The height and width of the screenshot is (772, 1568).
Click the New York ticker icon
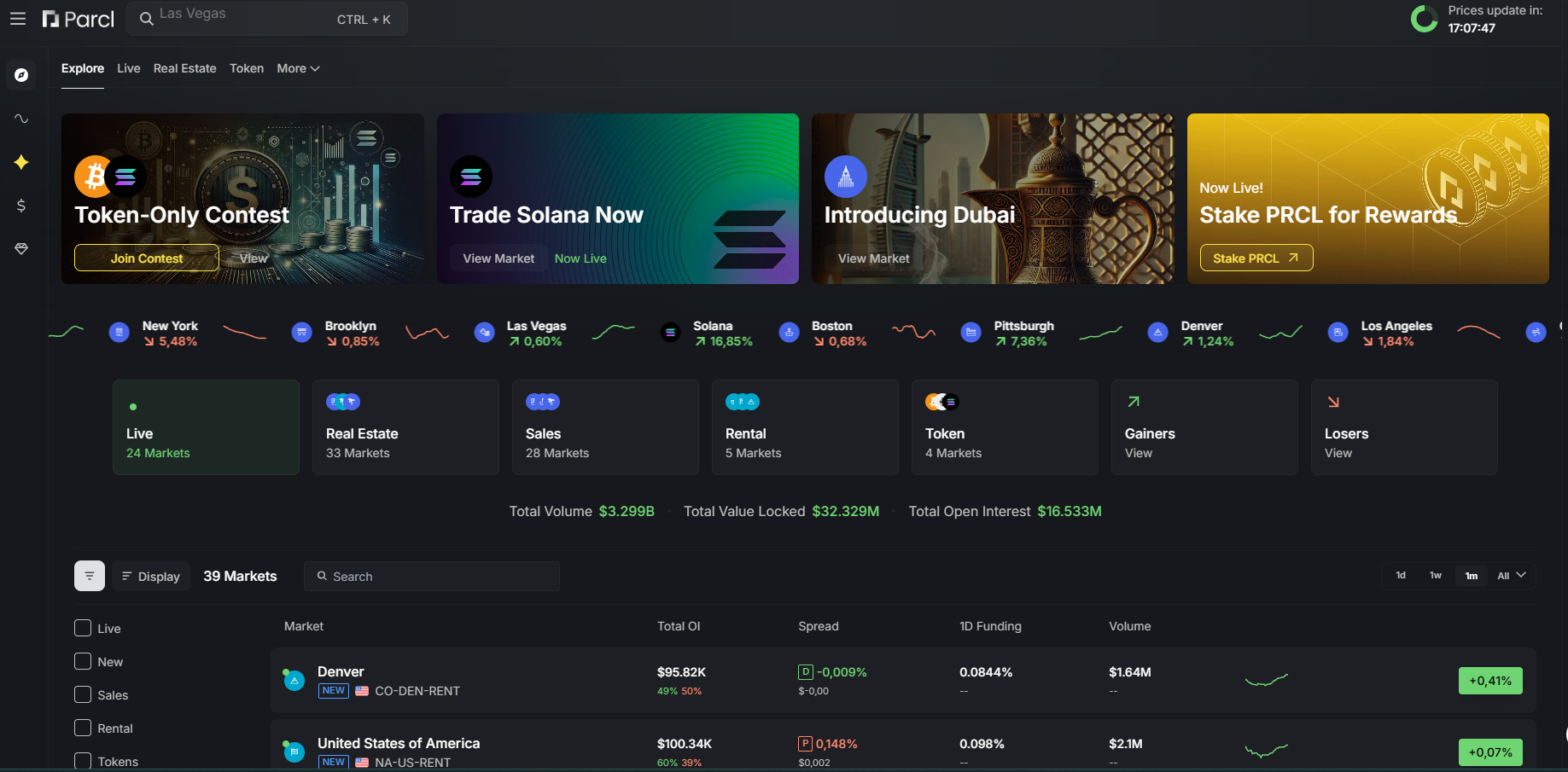pyautogui.click(x=119, y=333)
